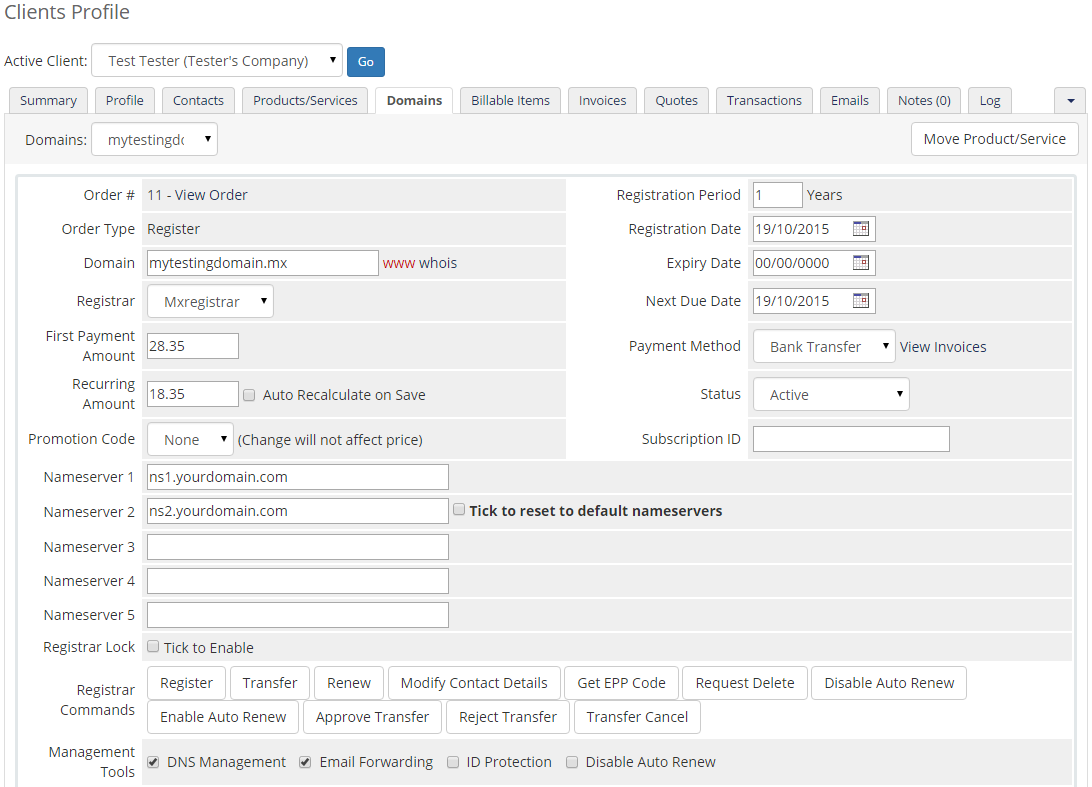The image size is (1092, 787).
Task: Open calendar picker for Next Due Date
Action: [861, 300]
